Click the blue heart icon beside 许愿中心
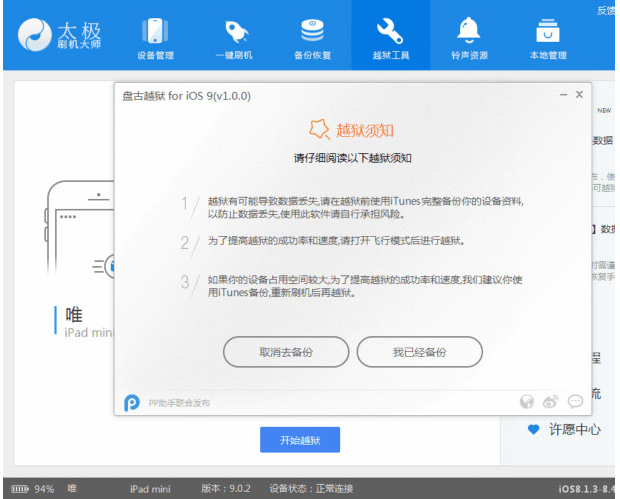Image resolution: width=620 pixels, height=499 pixels. [533, 429]
